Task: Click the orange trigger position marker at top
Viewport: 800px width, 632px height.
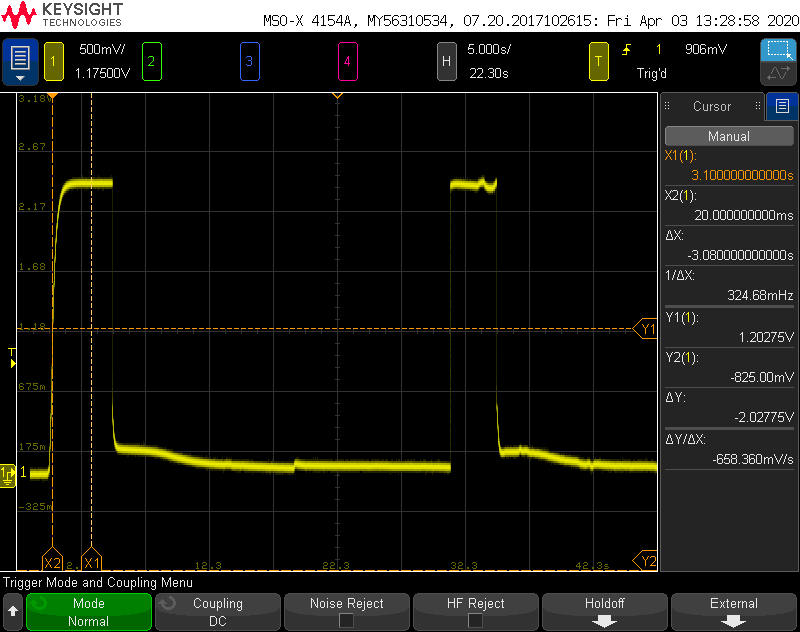Action: (x=52, y=95)
